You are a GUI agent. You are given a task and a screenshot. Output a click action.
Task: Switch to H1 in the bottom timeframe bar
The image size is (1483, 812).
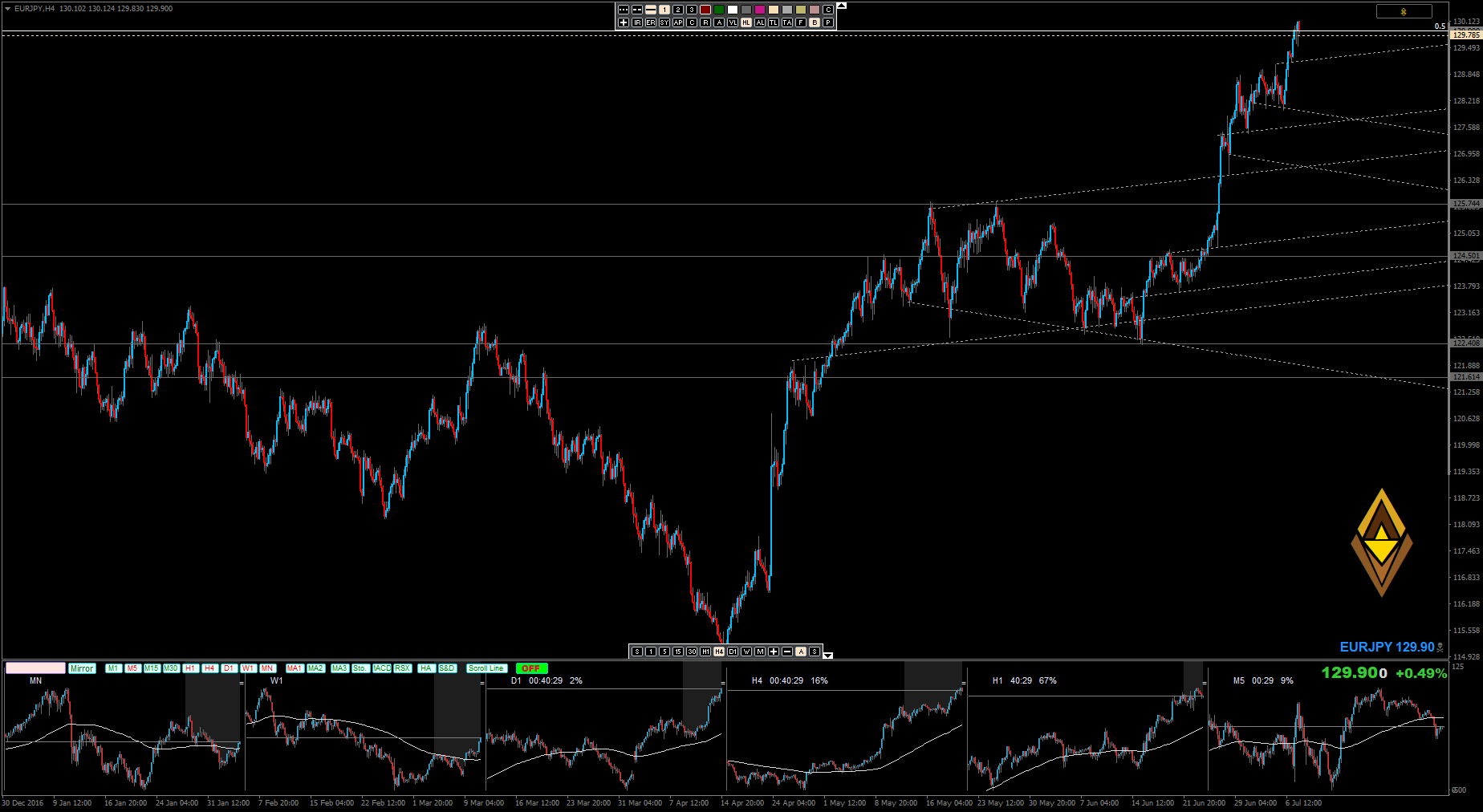click(x=705, y=652)
